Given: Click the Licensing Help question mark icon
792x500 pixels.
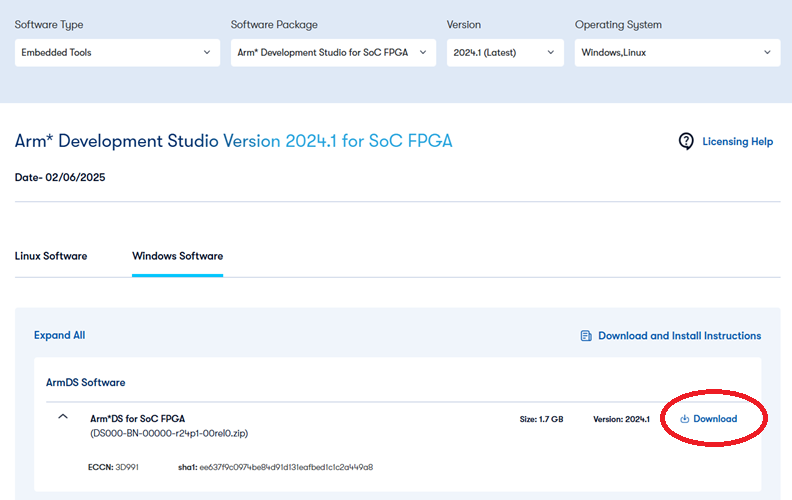Looking at the screenshot, I should tap(686, 141).
